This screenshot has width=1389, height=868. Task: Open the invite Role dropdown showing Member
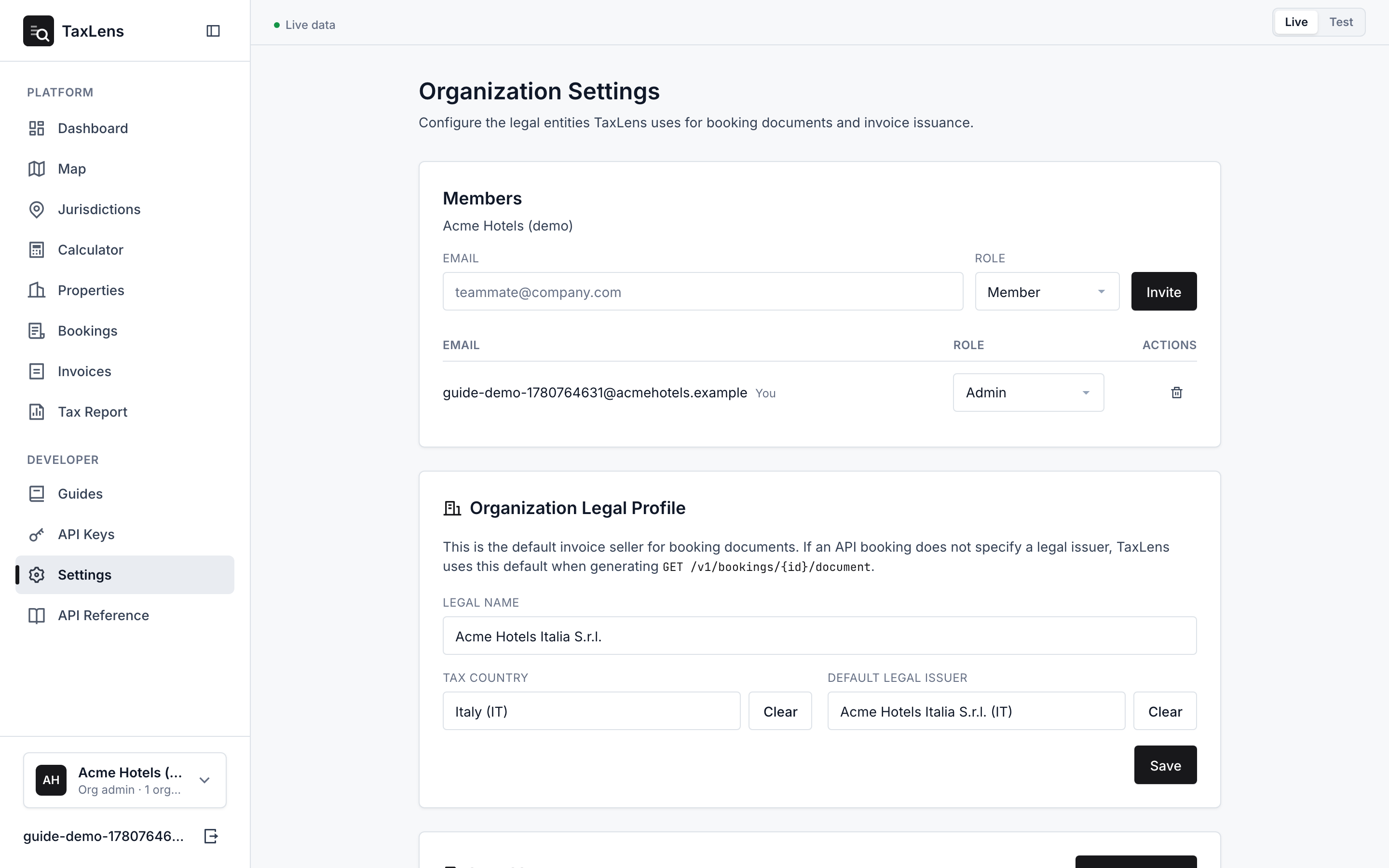[x=1047, y=292]
